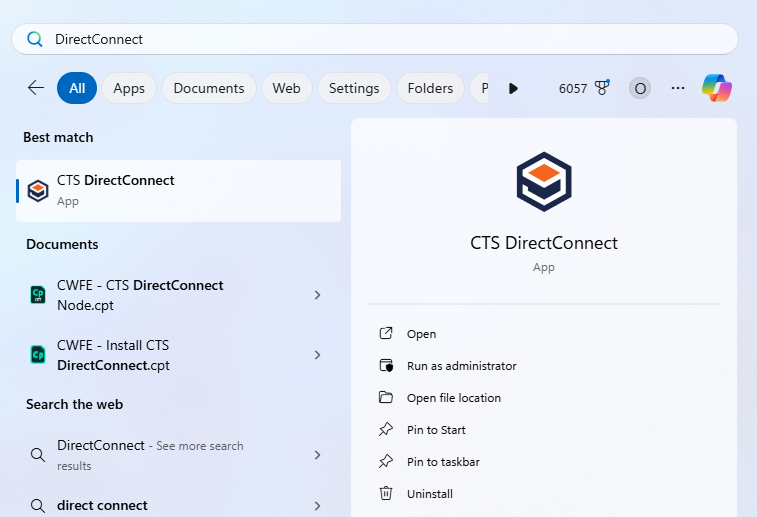Click Open to launch CTS DirectConnect
The height and width of the screenshot is (517, 757).
[421, 334]
